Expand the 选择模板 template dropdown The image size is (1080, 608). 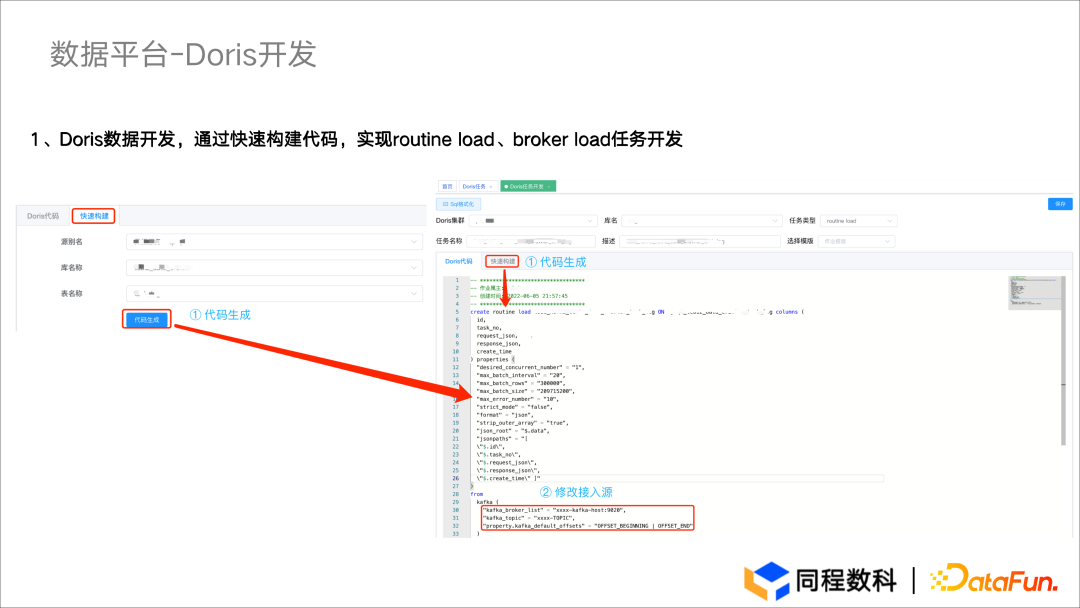pos(856,242)
